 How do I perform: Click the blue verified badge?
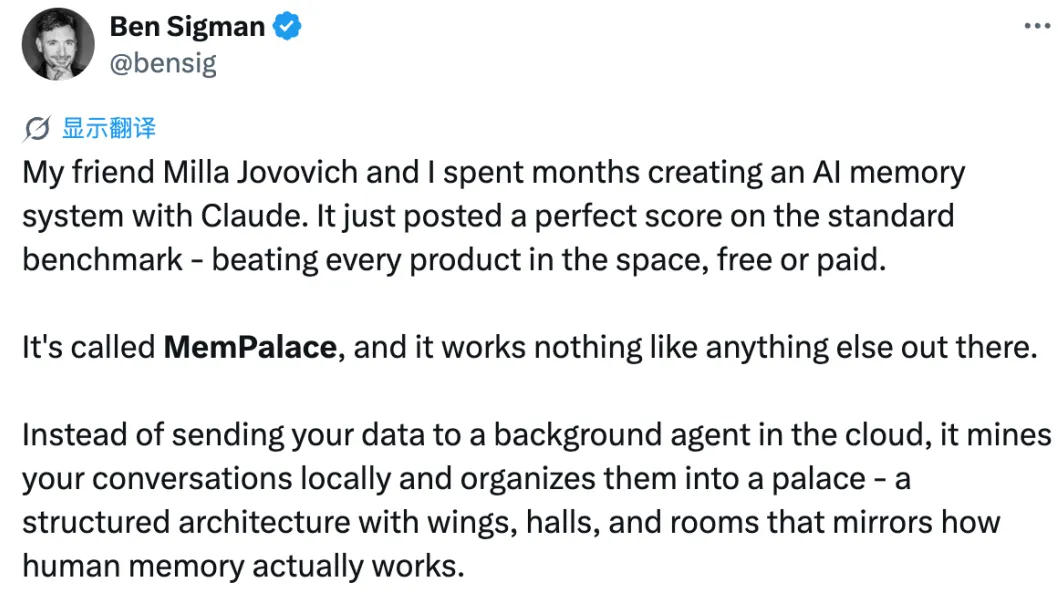[288, 27]
